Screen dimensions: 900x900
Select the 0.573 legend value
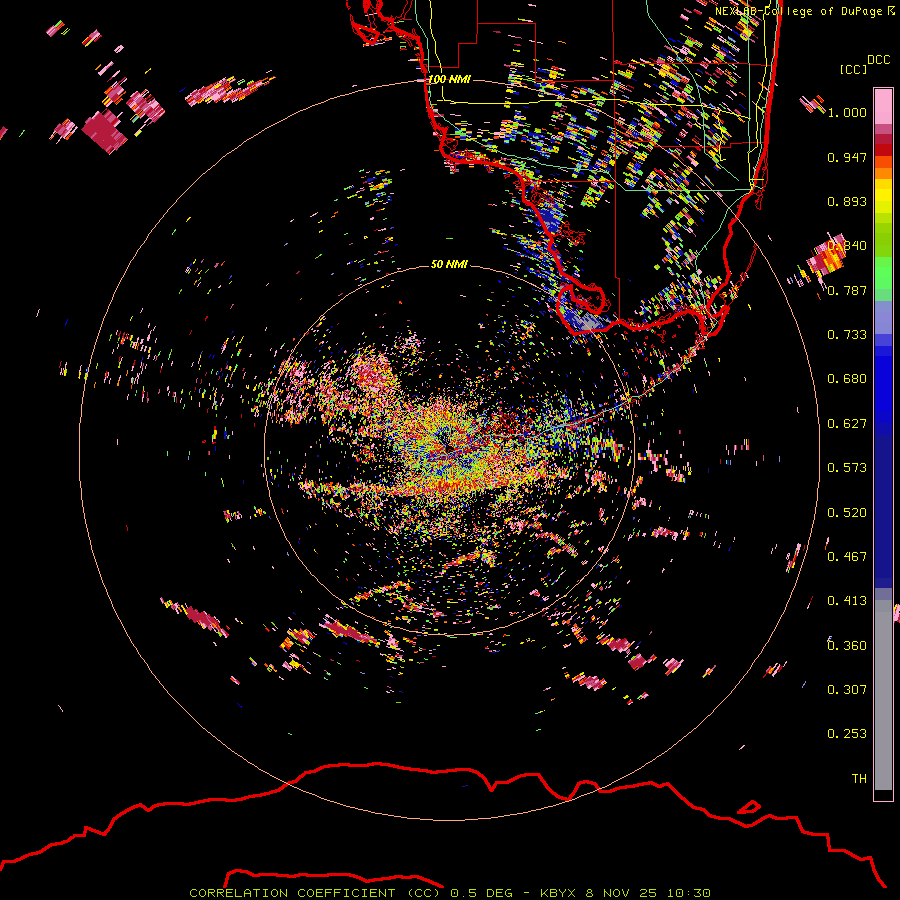(847, 468)
